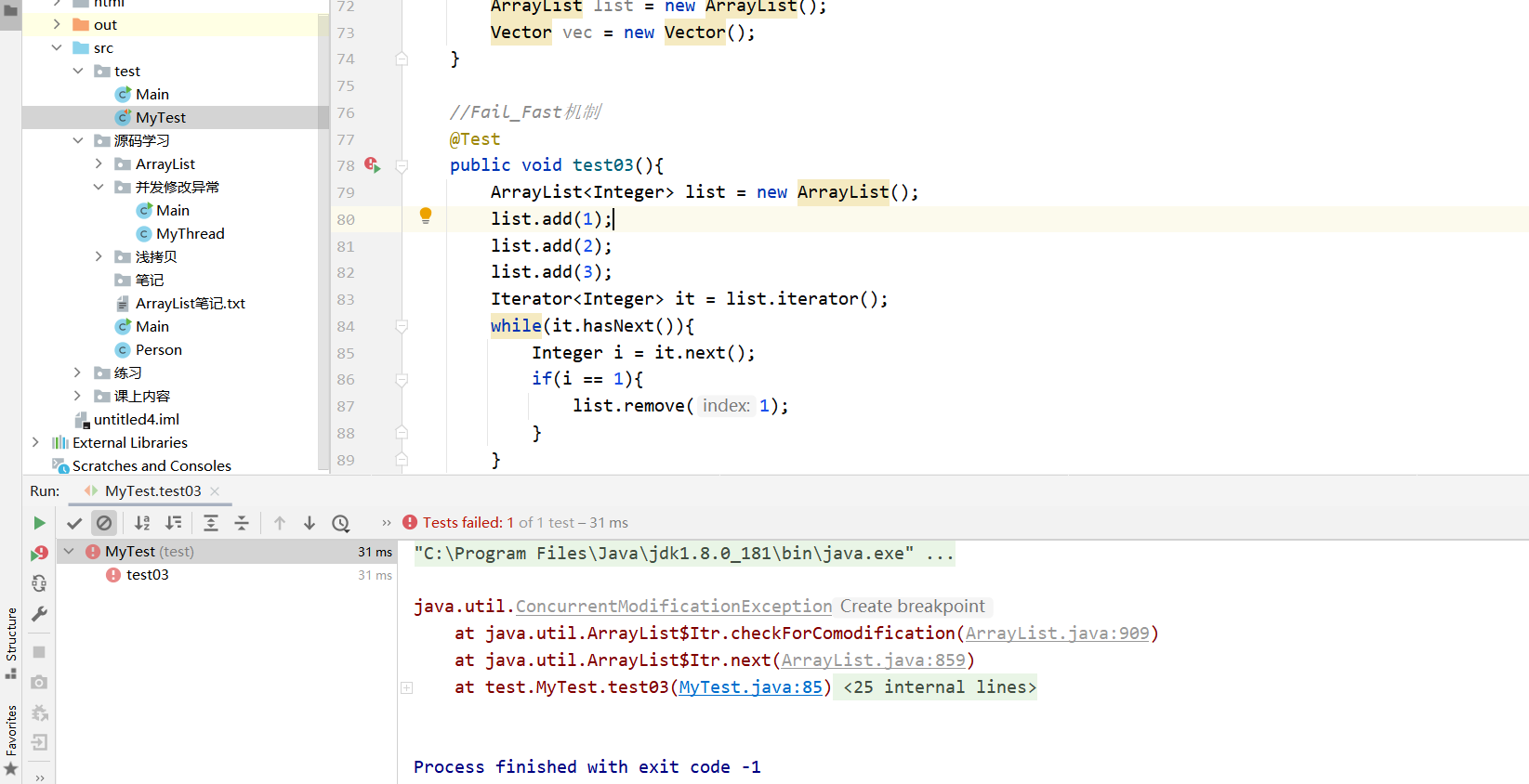Click the attach debugger bug icon

coord(39,712)
